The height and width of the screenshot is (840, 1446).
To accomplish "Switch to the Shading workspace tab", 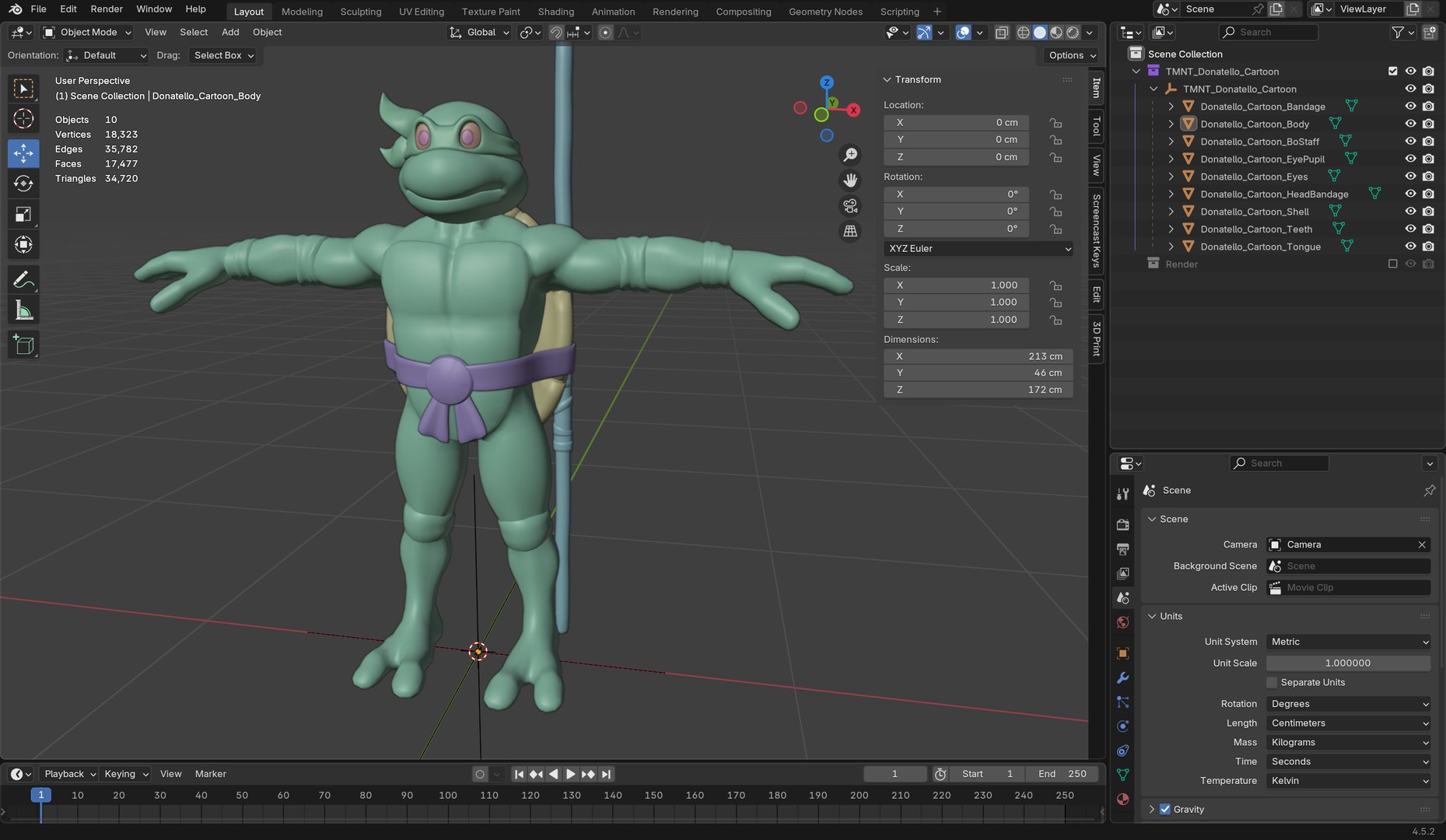I will pos(555,12).
